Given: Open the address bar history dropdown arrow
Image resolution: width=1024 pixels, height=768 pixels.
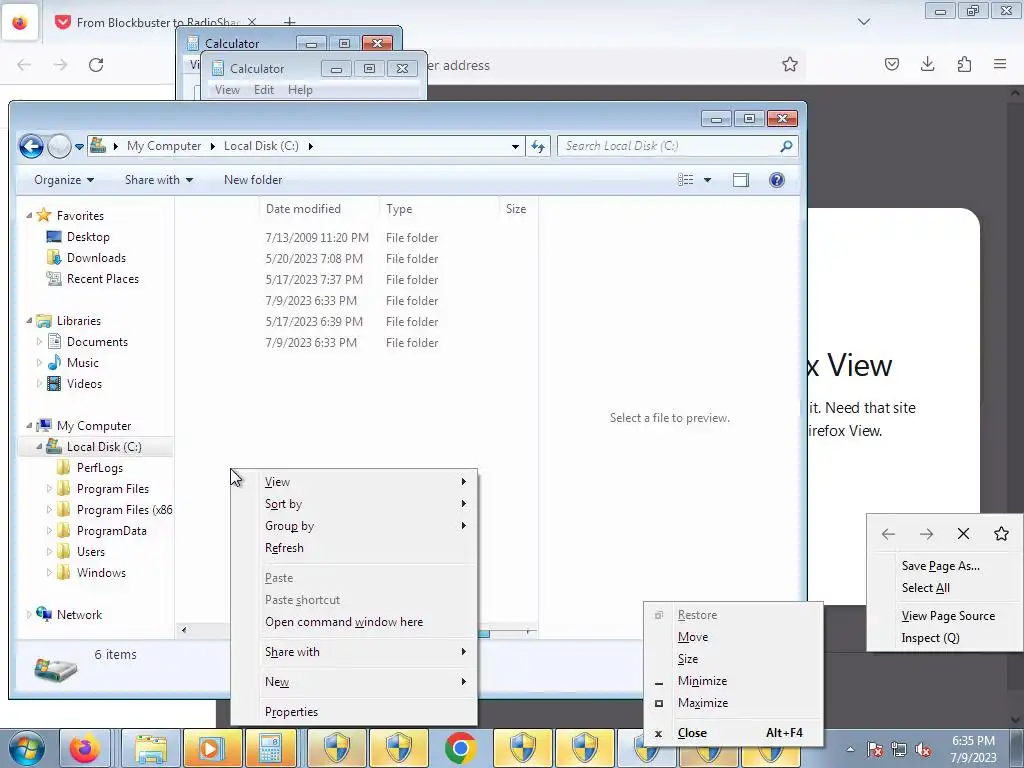Looking at the screenshot, I should click(515, 146).
